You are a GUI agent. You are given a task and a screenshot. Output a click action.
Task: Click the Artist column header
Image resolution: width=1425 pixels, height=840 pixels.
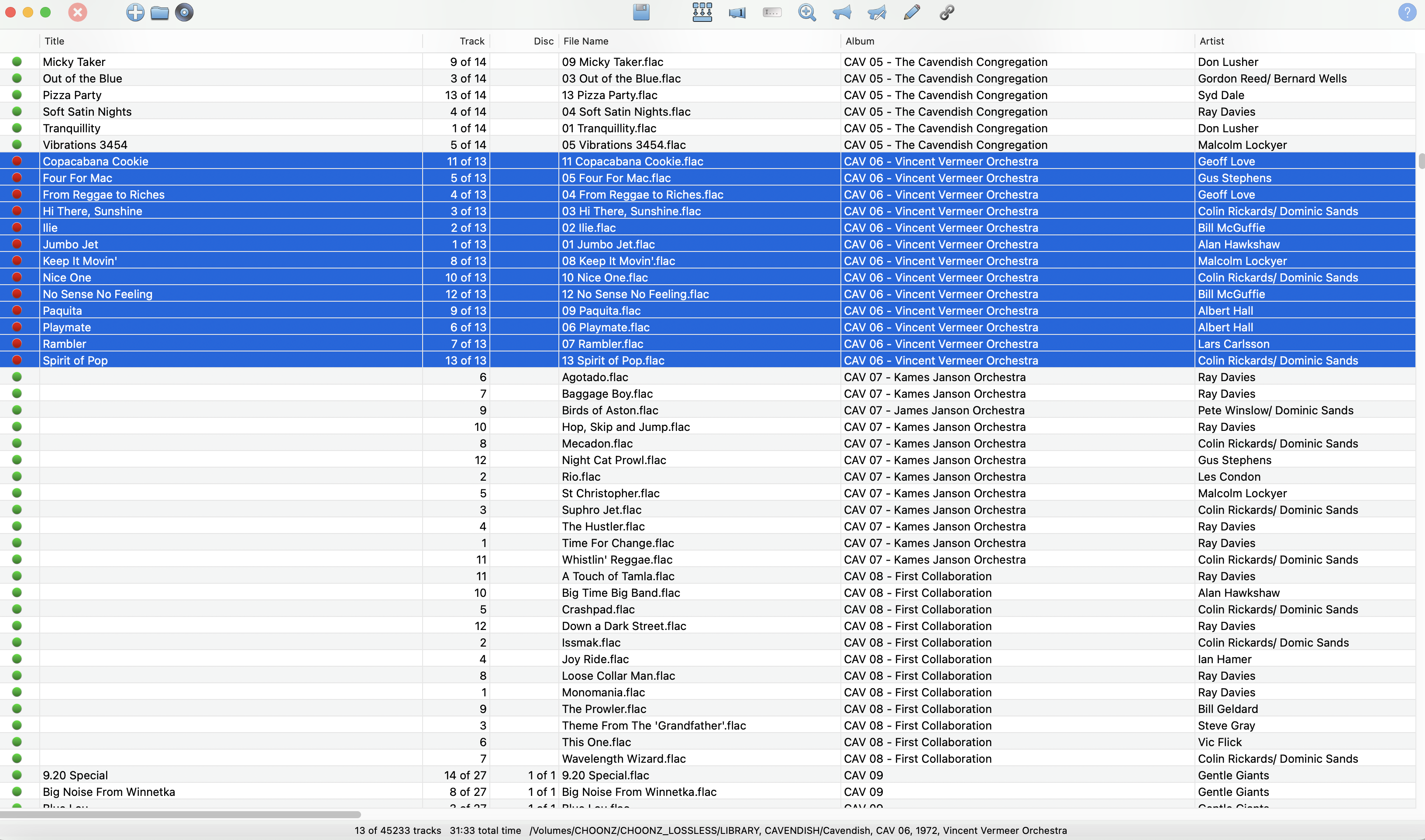(1211, 41)
